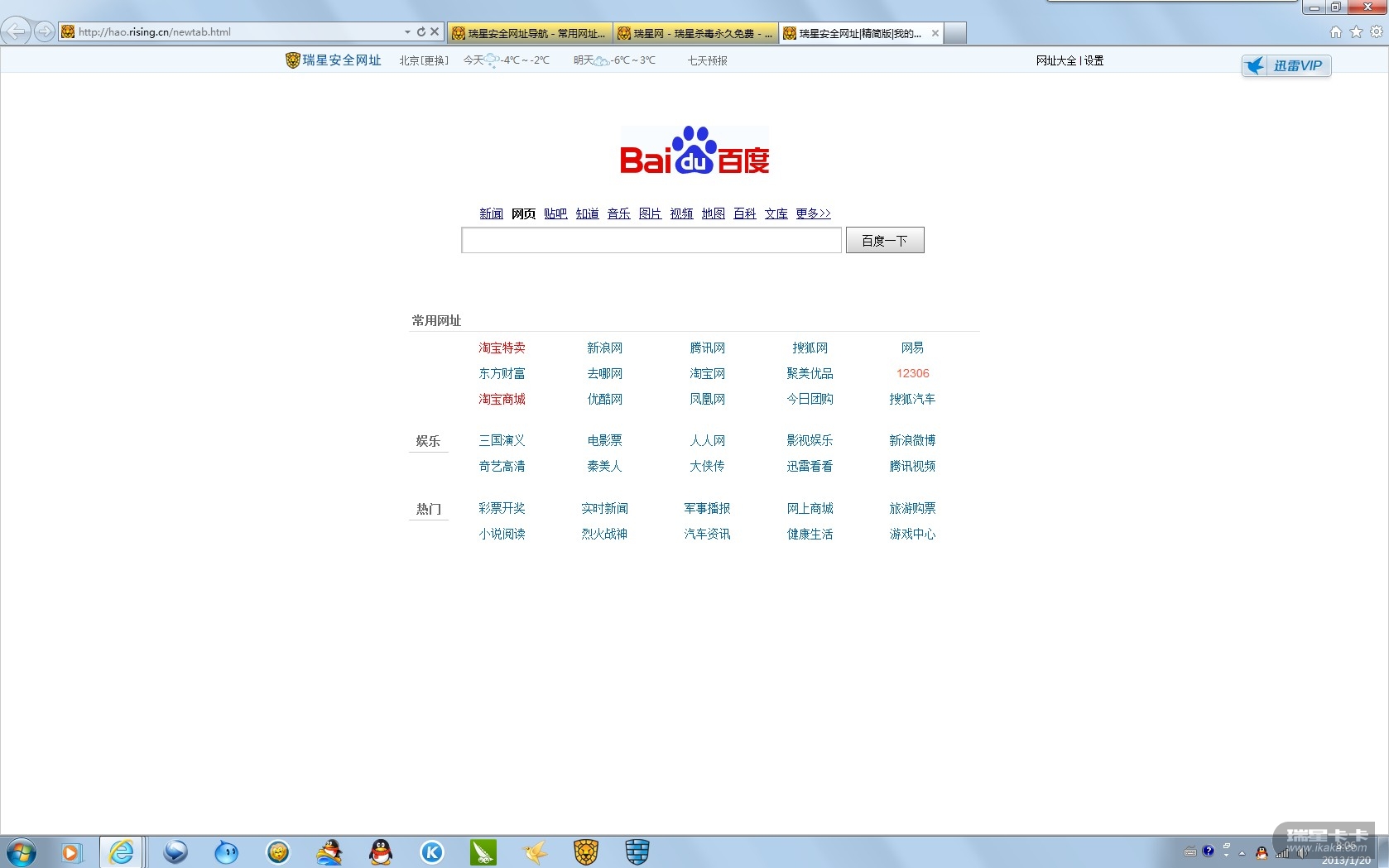Viewport: 1389px width, 868px height.
Task: Open the 迅雷看看 link
Action: tap(810, 466)
